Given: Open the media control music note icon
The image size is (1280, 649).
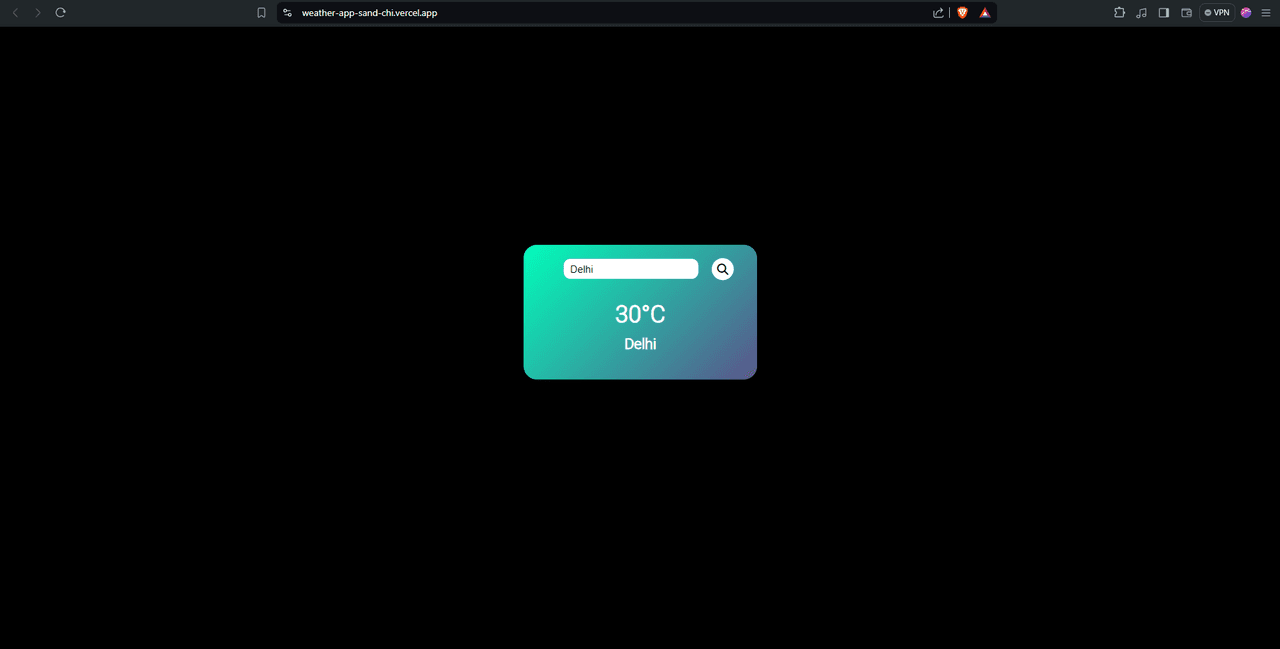Looking at the screenshot, I should [1141, 13].
